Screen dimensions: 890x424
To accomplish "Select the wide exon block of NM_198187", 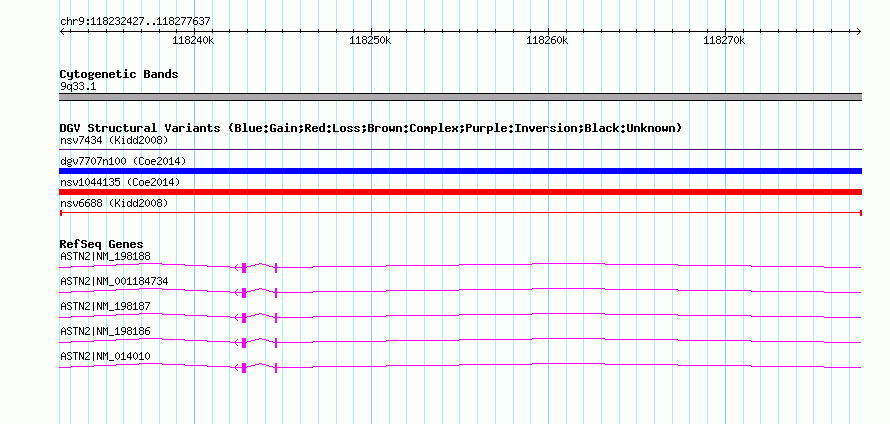I will coord(244,318).
